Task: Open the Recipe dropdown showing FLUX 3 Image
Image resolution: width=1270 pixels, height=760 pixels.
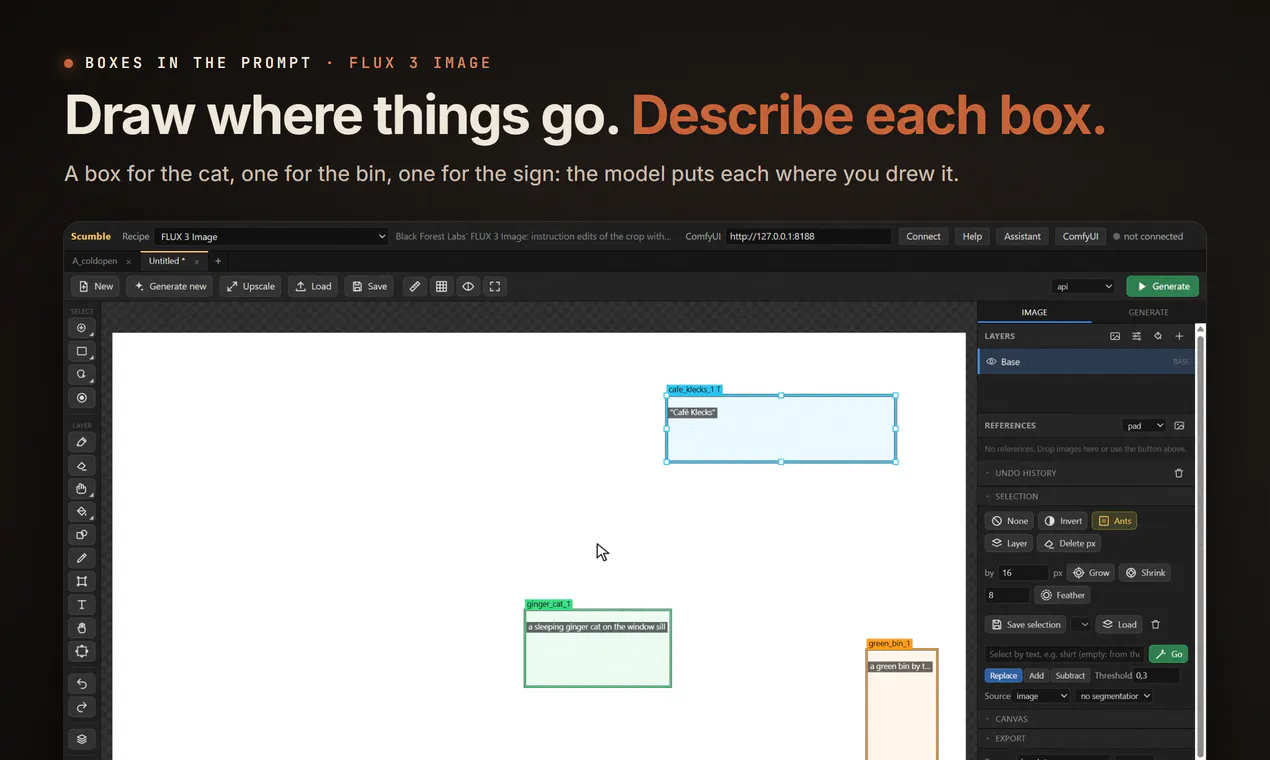Action: [272, 237]
